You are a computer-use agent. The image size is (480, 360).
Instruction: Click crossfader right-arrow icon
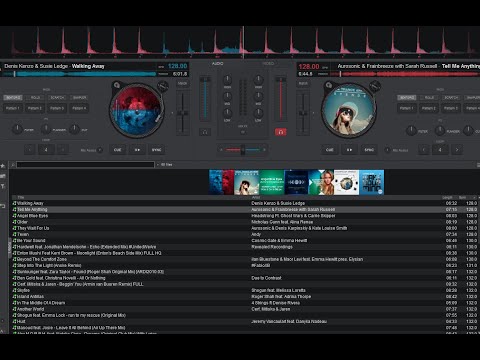pyautogui.click(x=264, y=150)
